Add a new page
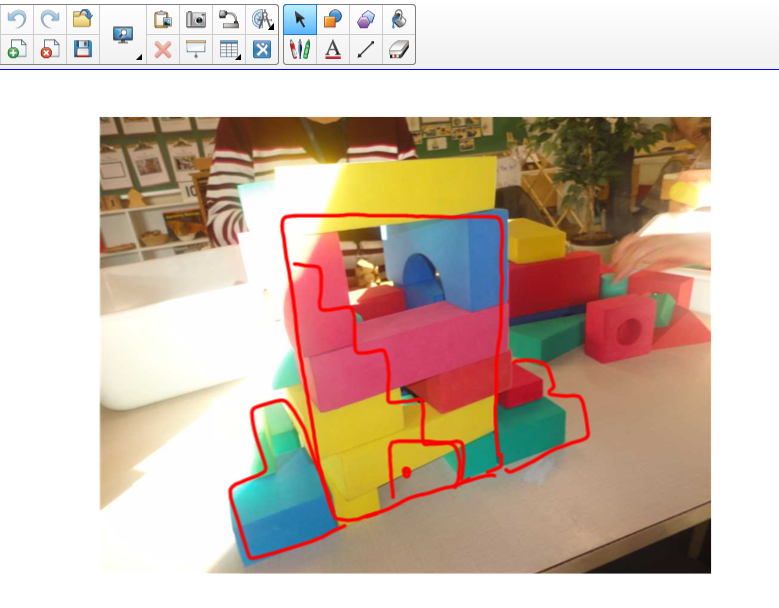This screenshot has width=779, height=608. [x=16, y=49]
